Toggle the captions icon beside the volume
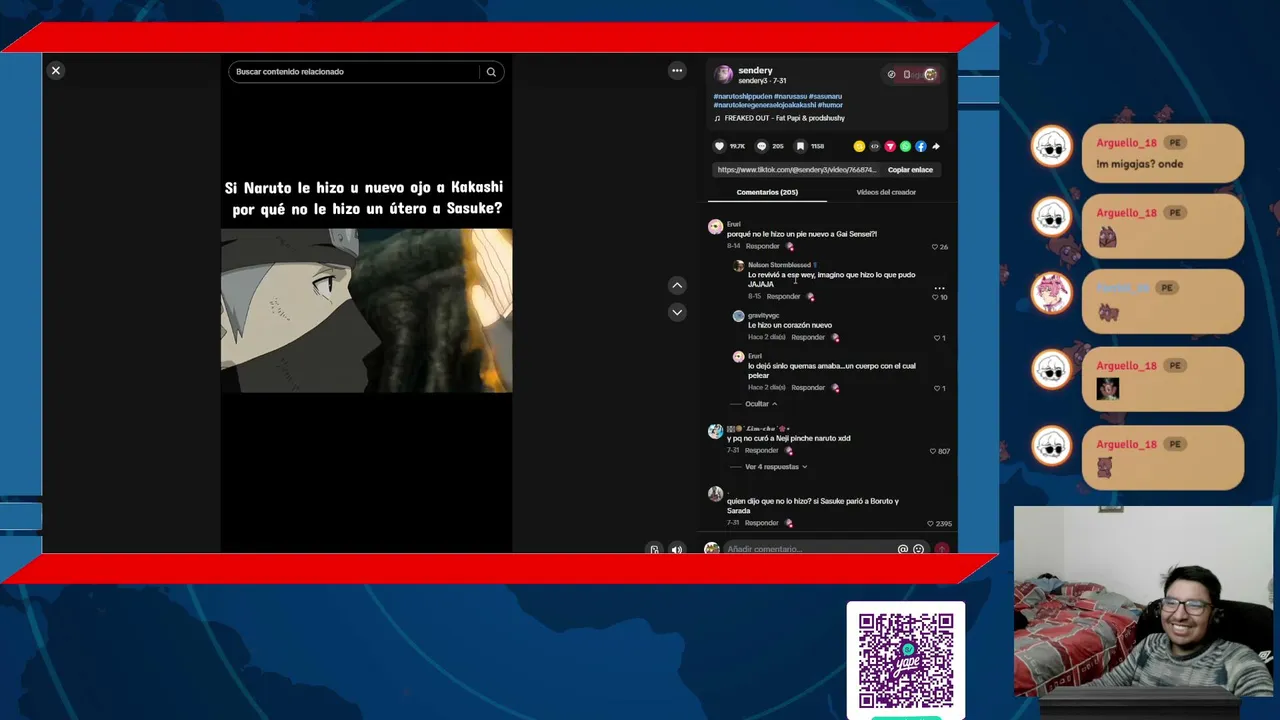This screenshot has height=720, width=1280. coord(655,549)
